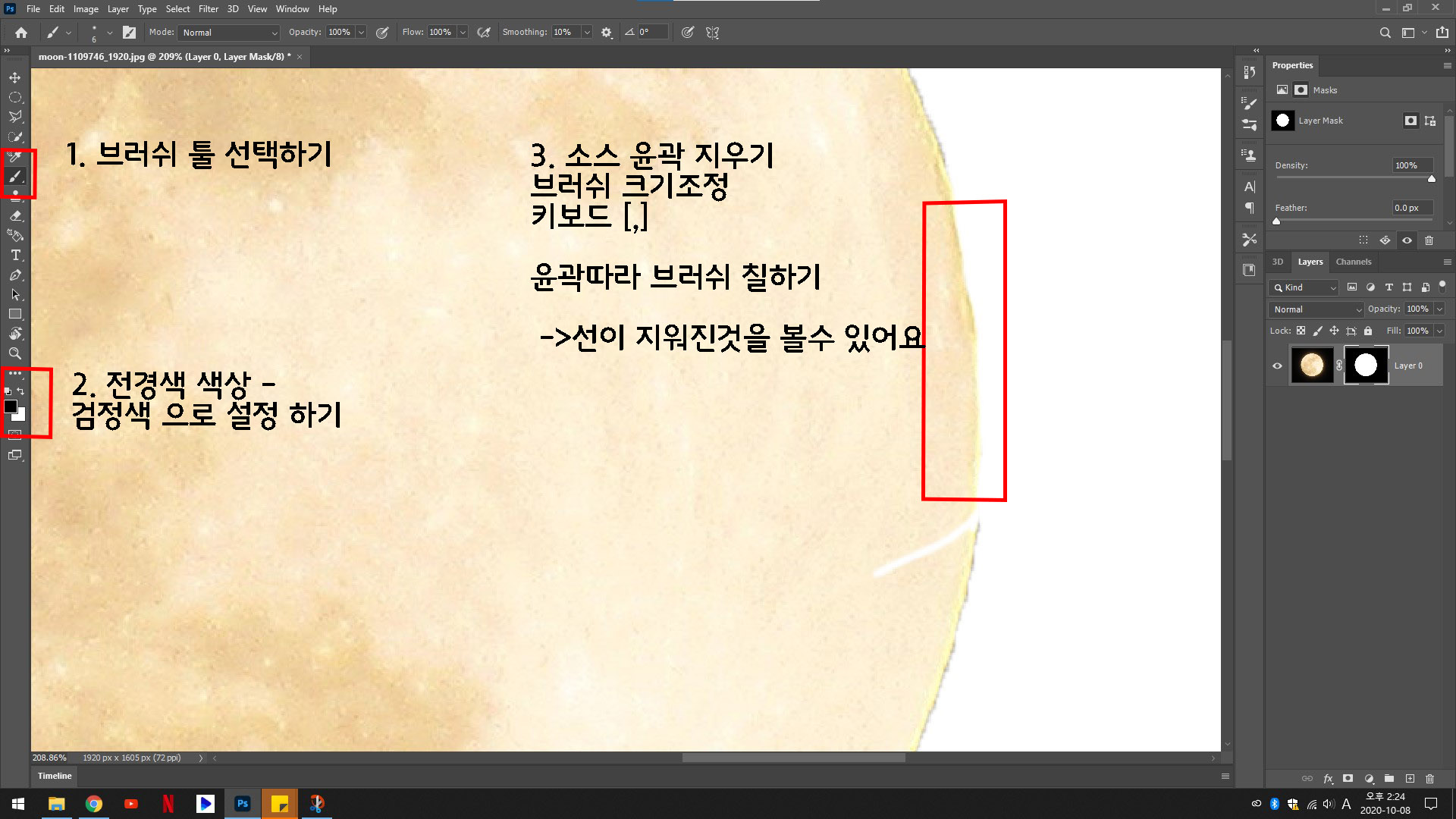Click lock all layer padlock icon
The height and width of the screenshot is (819, 1456).
tap(1368, 331)
